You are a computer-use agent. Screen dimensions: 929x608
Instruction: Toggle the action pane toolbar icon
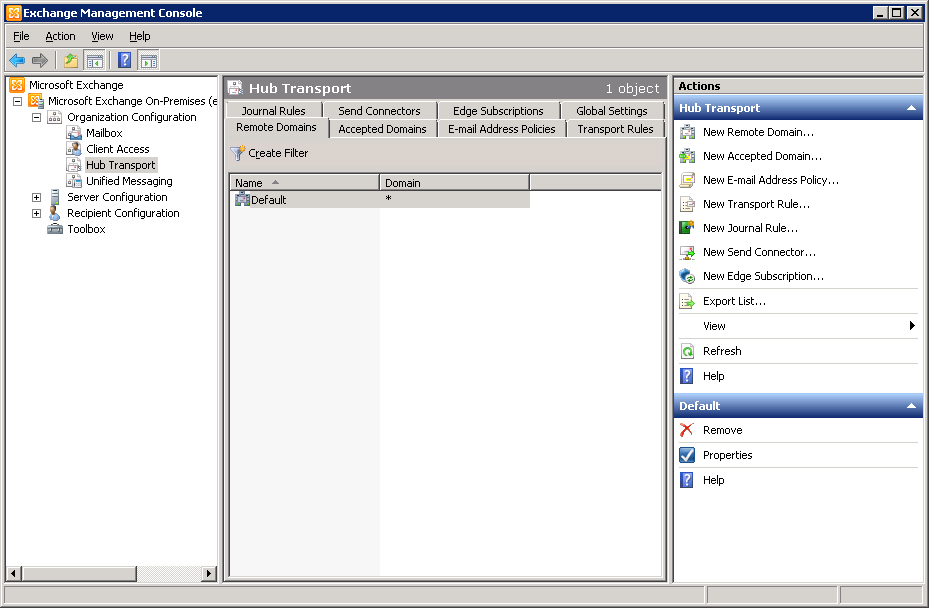click(x=149, y=60)
